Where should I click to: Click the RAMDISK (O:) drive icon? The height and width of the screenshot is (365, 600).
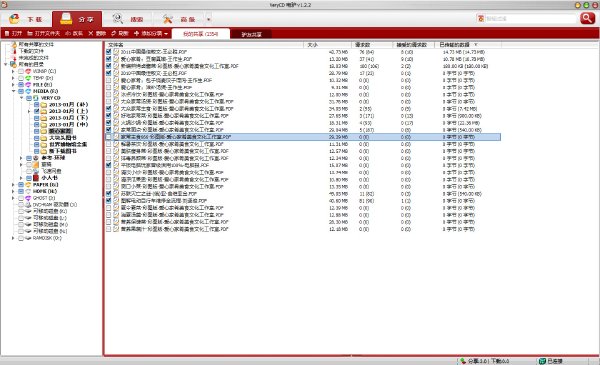pos(28,238)
